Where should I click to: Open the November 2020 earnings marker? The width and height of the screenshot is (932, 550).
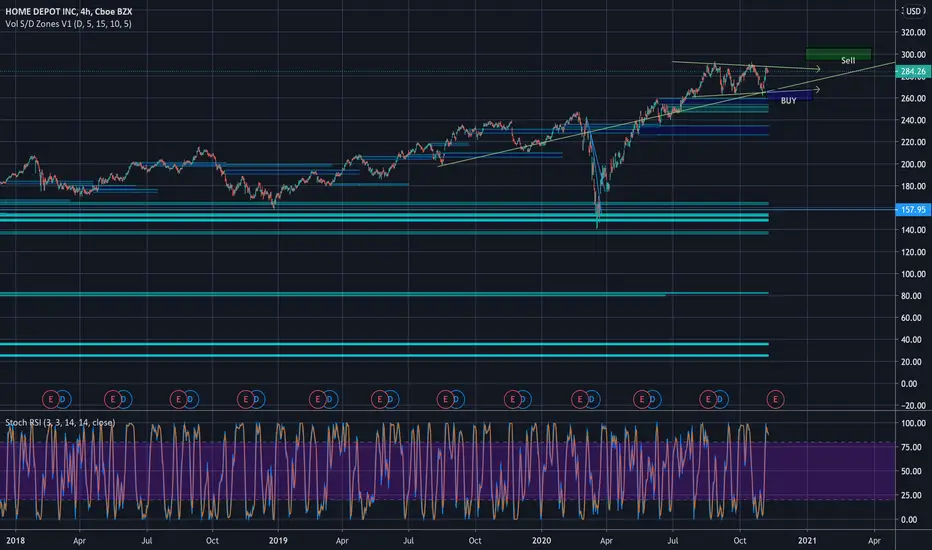pos(775,399)
